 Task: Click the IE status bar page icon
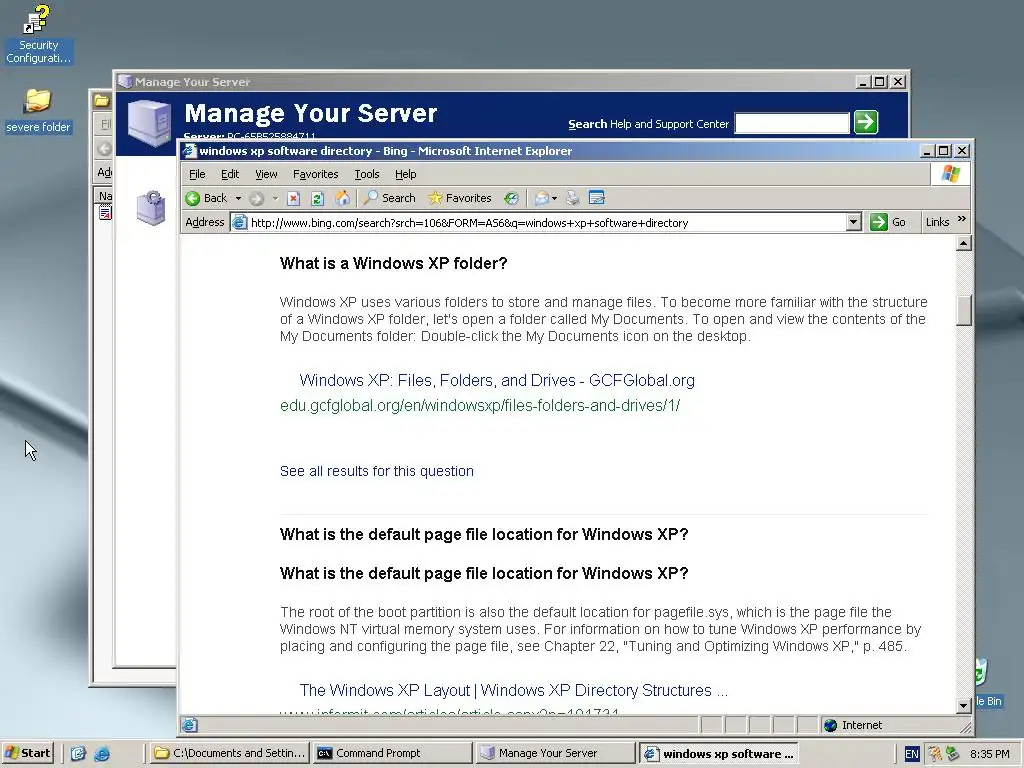click(189, 725)
